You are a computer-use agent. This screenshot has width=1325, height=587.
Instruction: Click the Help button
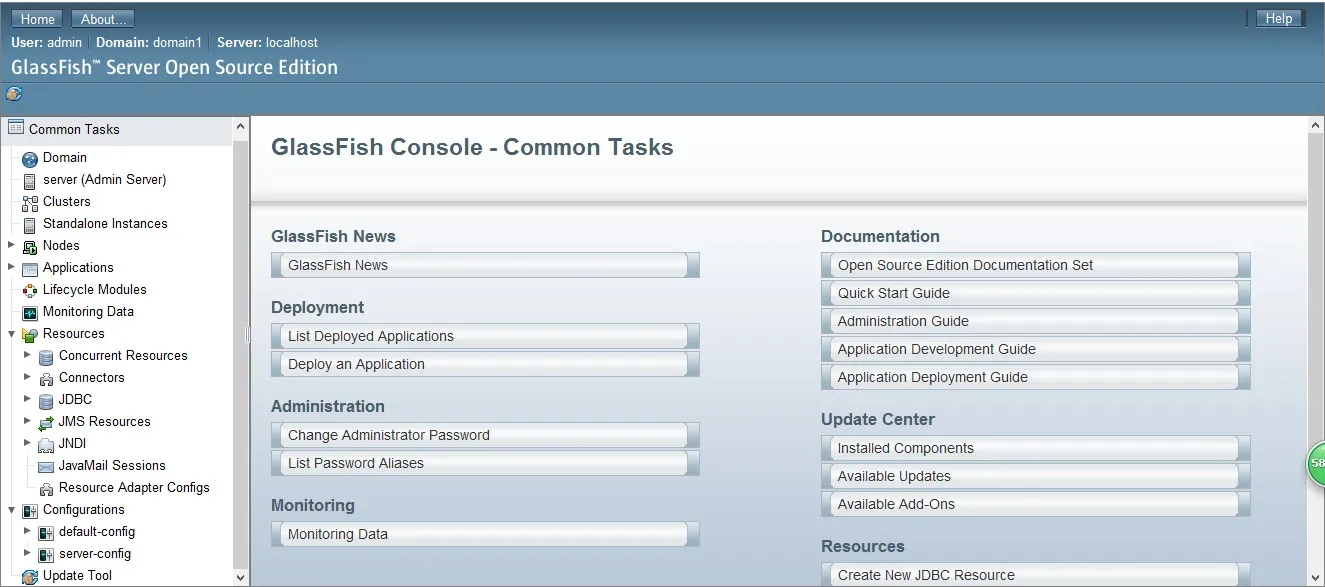(1279, 18)
